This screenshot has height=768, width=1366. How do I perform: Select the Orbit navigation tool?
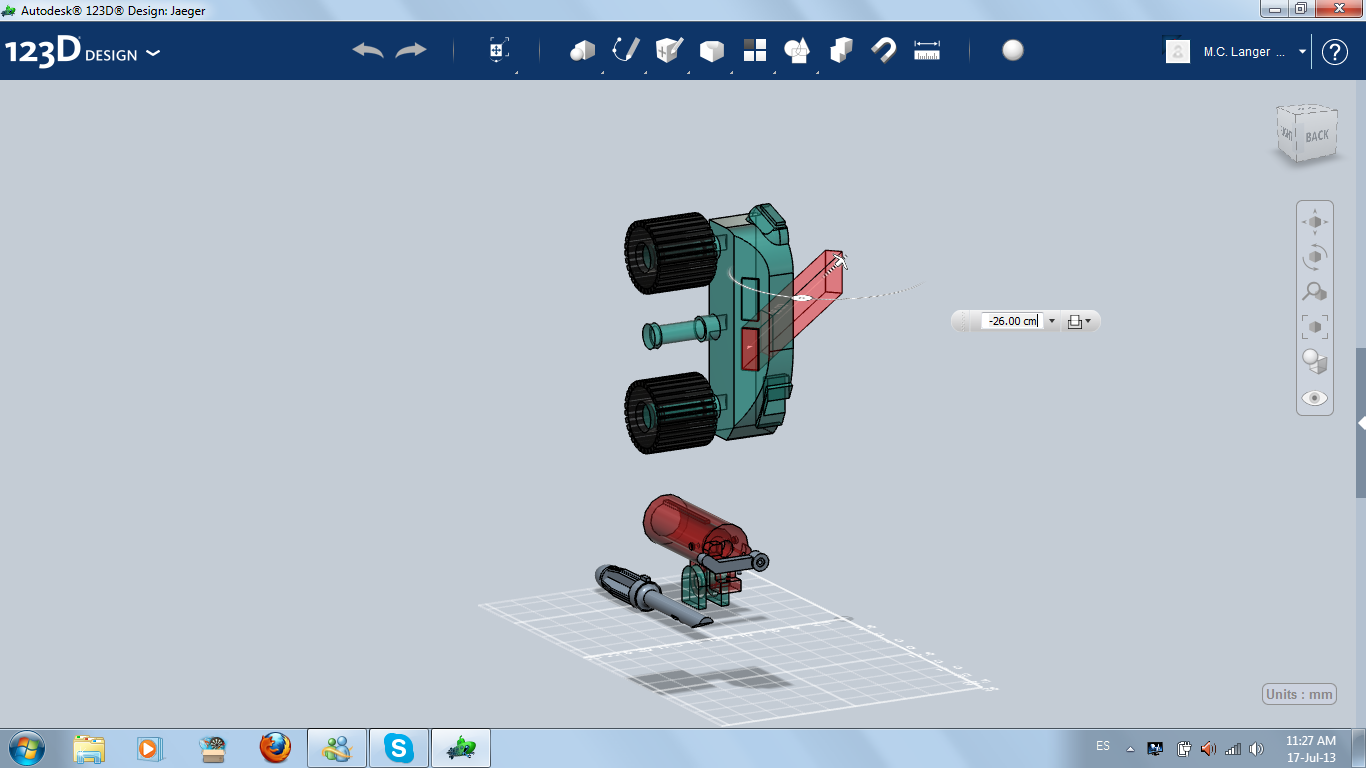tap(1315, 257)
